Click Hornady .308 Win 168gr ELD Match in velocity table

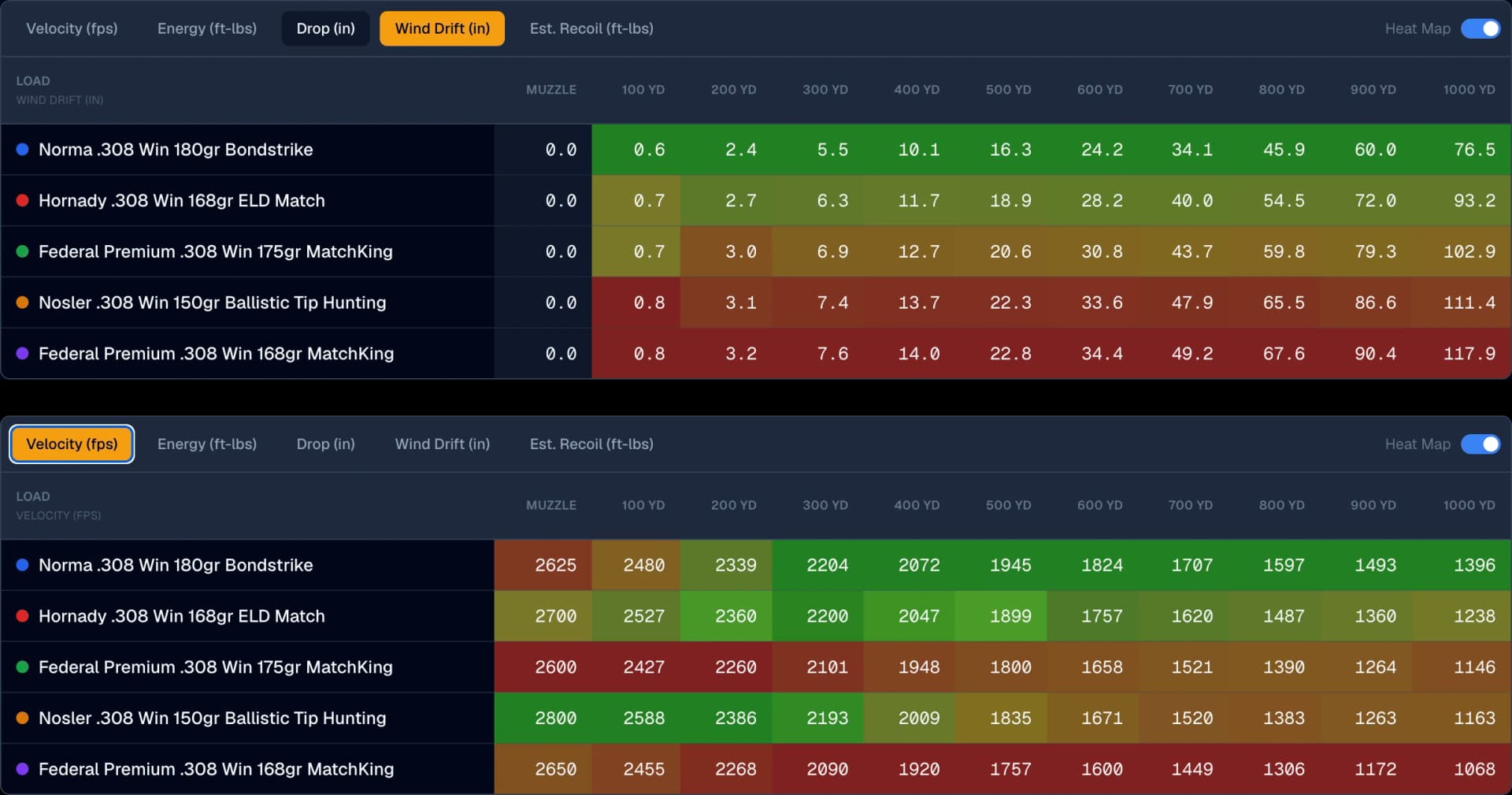coord(182,616)
